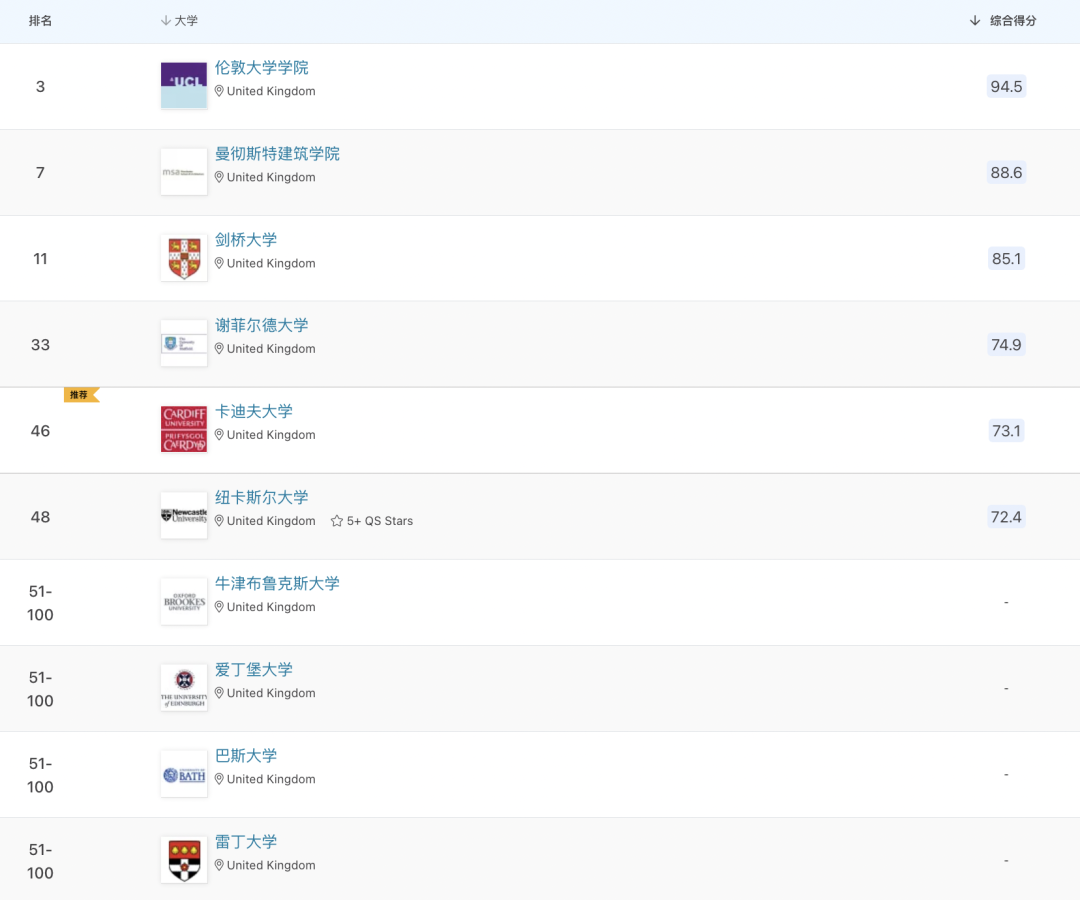Open the 谢菲尔德大学 link
This screenshot has width=1080, height=900.
tap(262, 325)
